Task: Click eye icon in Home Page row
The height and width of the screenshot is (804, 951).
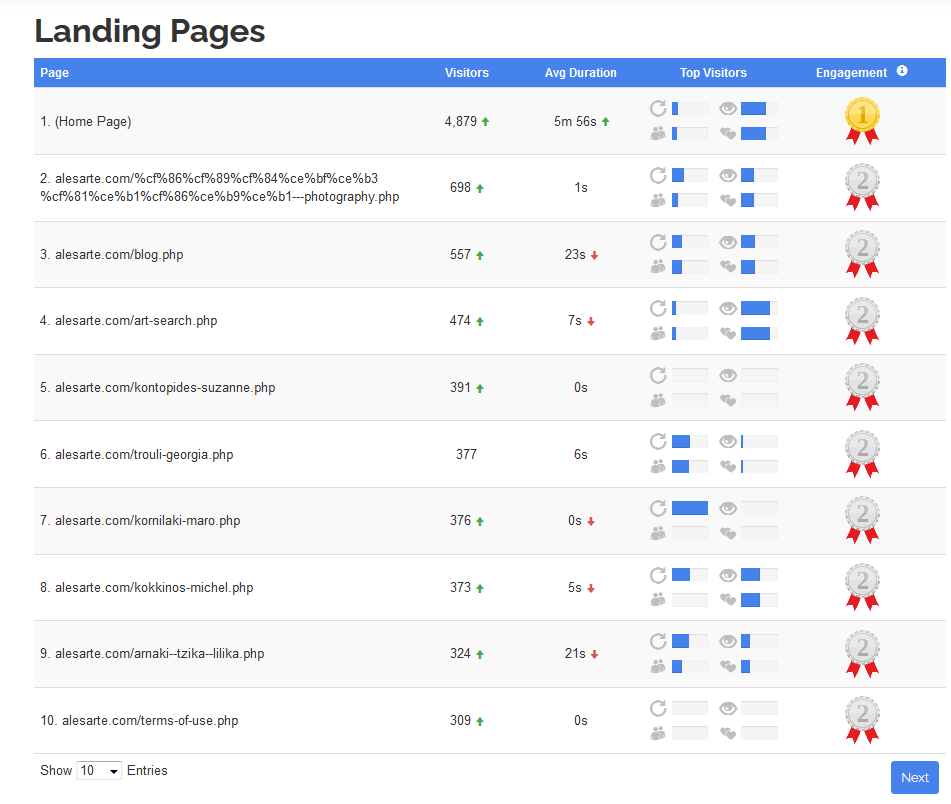Action: click(x=728, y=109)
